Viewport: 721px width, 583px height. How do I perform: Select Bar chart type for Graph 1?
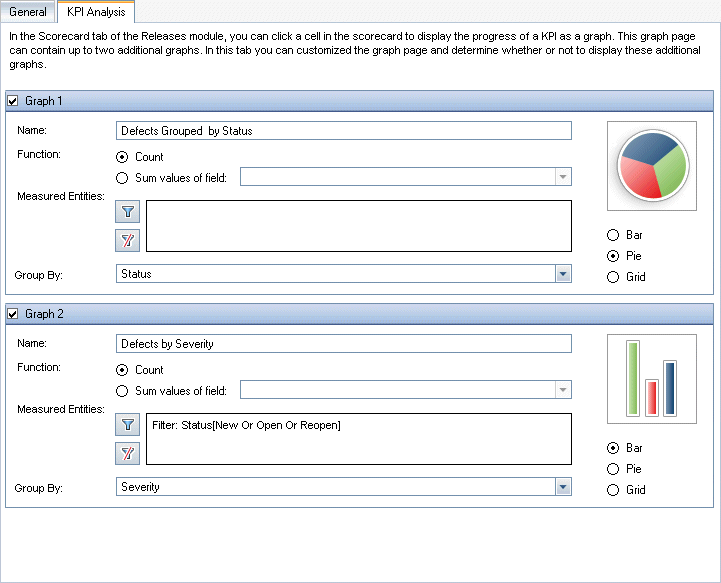point(613,235)
